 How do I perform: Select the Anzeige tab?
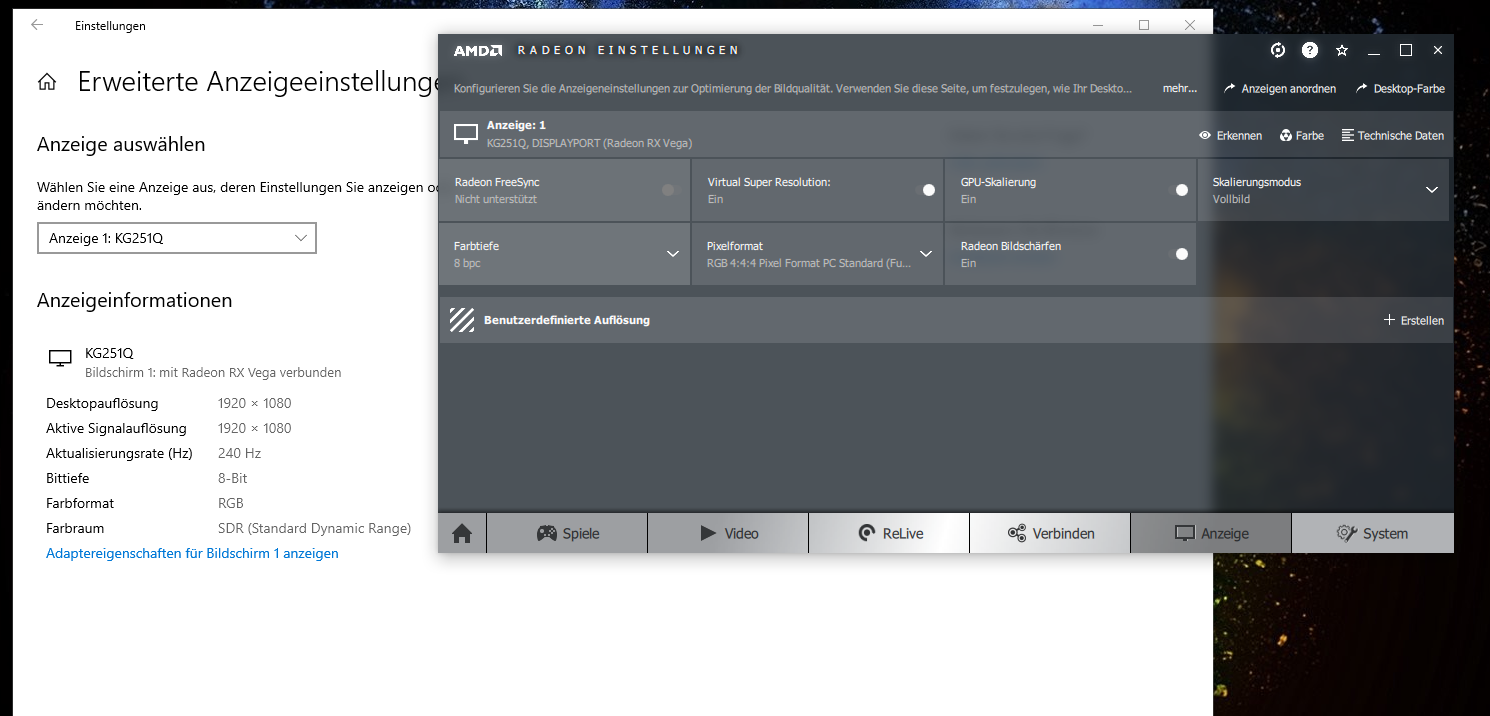(1211, 533)
